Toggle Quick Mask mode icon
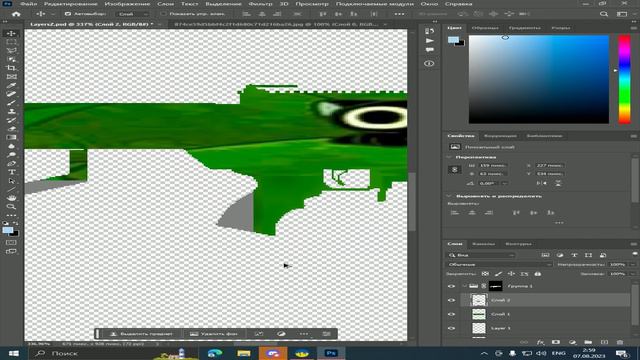 click(x=11, y=242)
